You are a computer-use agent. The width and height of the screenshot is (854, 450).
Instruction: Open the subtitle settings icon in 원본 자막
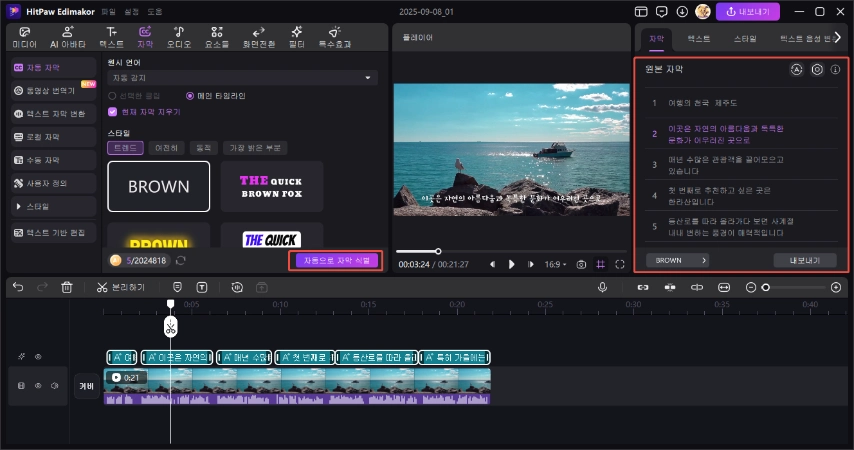(816, 70)
